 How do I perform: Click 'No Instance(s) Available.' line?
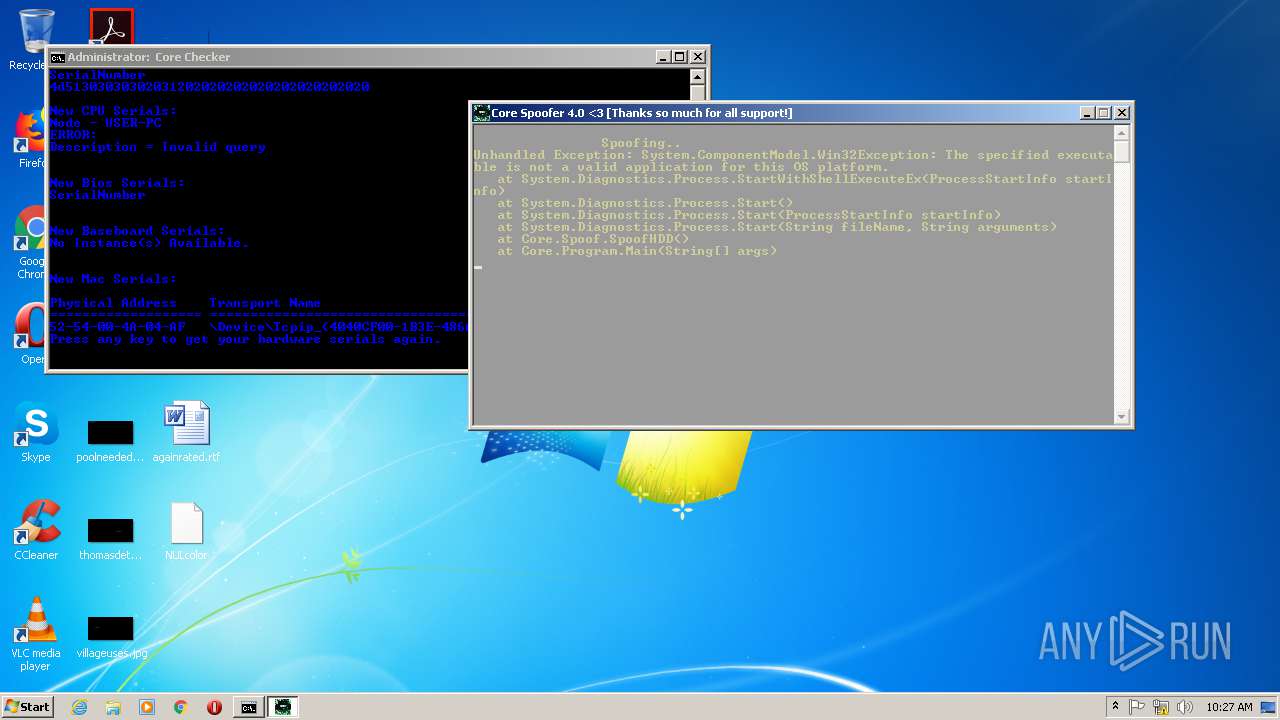point(149,243)
